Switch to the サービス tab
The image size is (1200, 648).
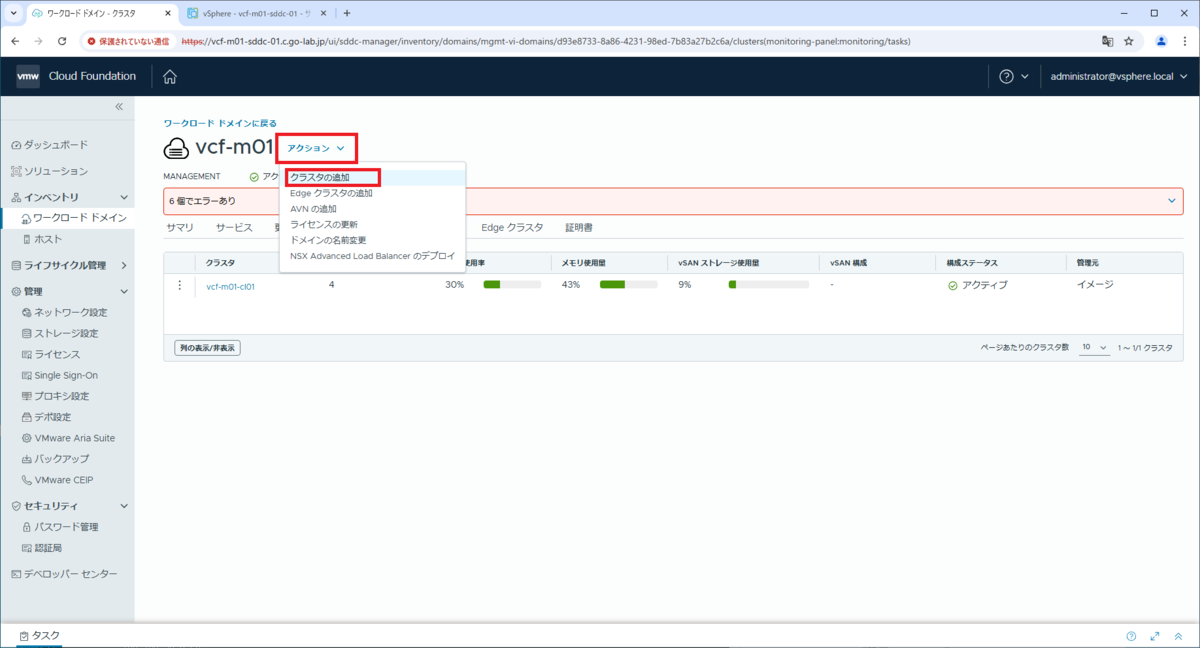point(234,228)
